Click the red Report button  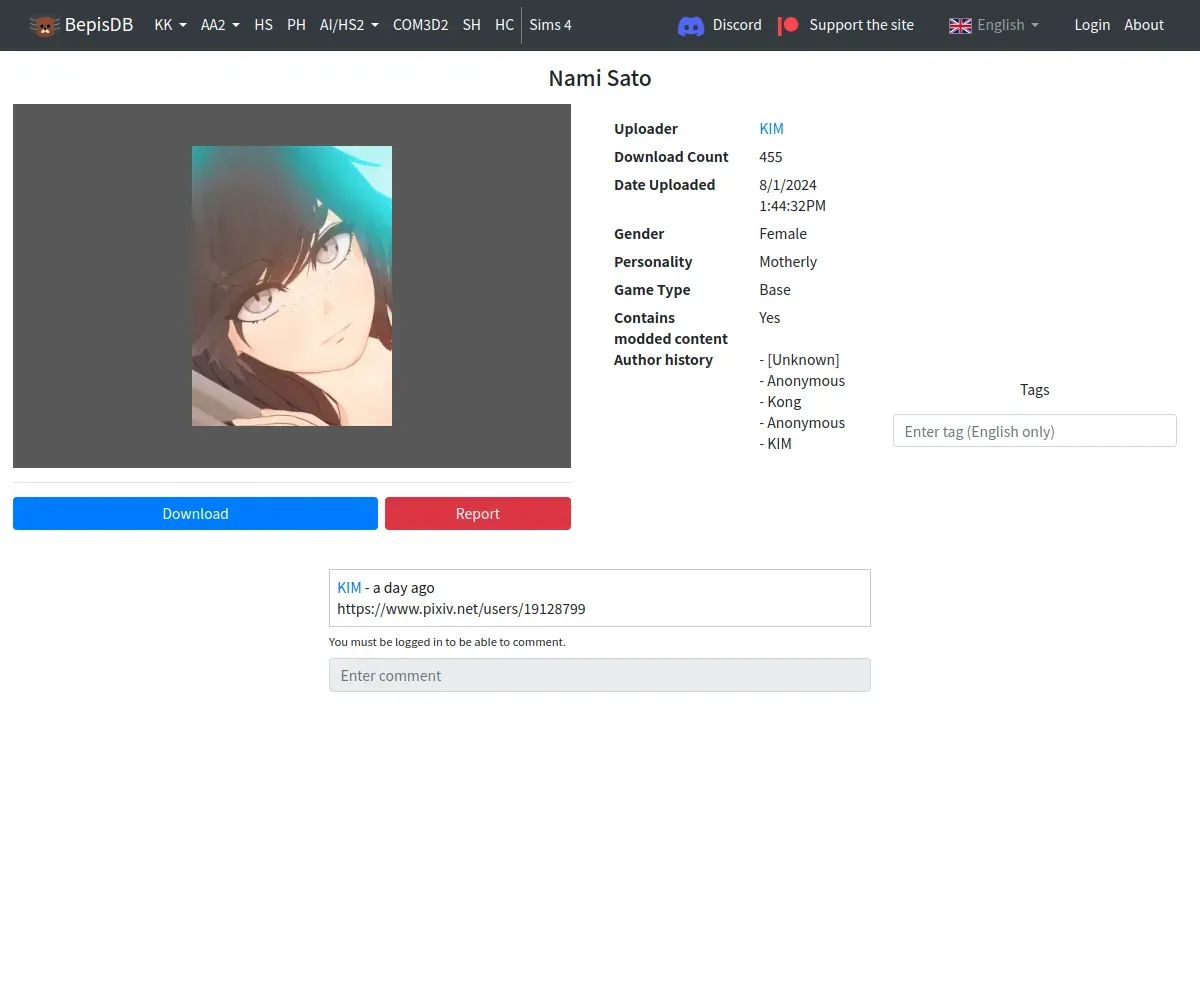tap(478, 513)
